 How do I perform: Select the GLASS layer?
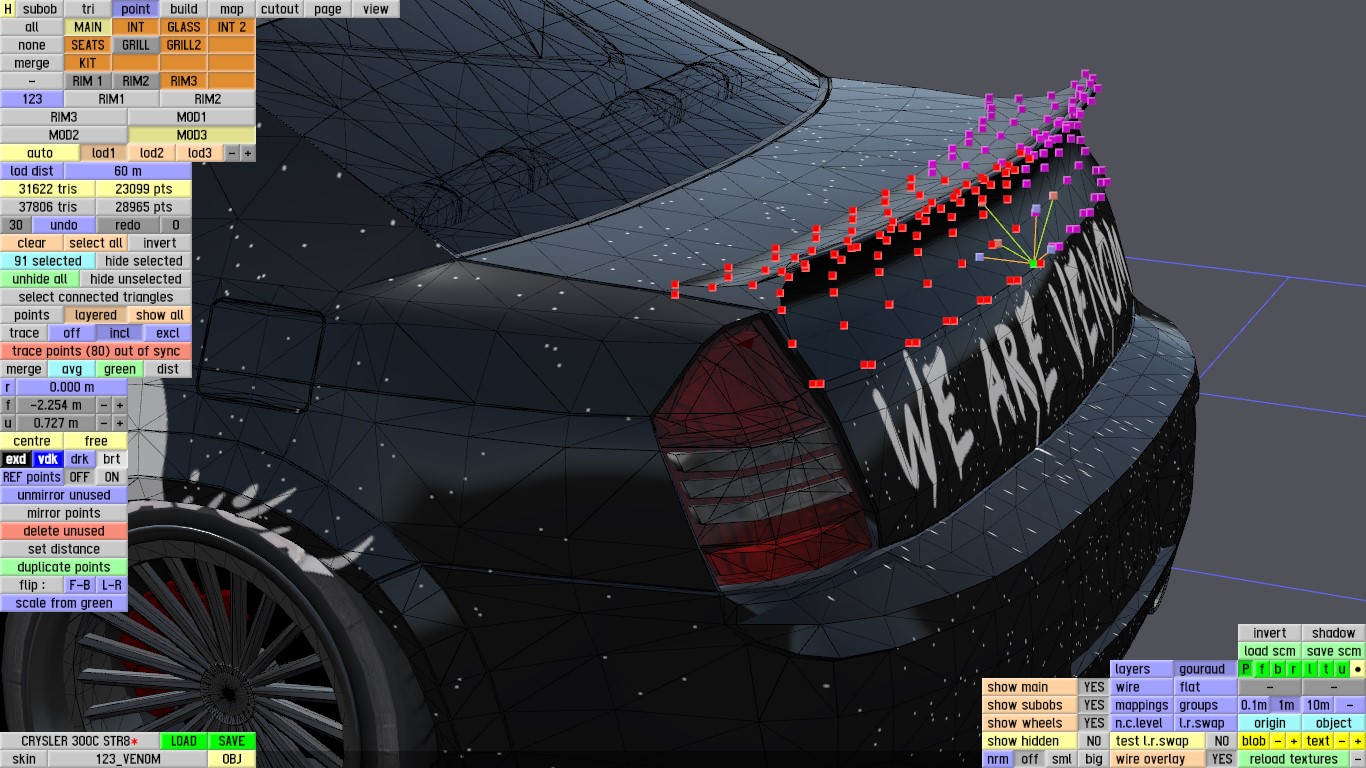point(184,27)
